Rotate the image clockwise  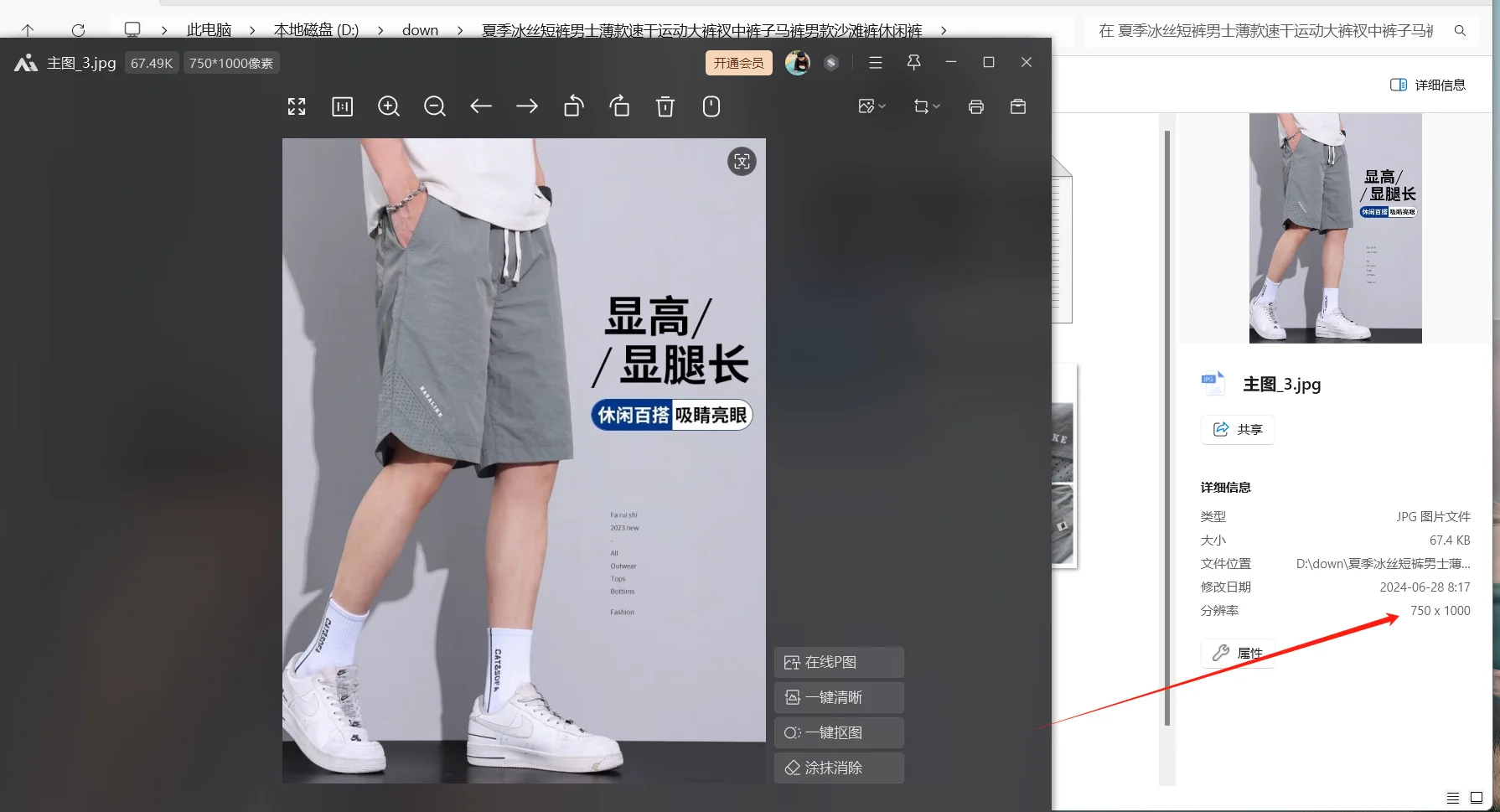tap(619, 106)
